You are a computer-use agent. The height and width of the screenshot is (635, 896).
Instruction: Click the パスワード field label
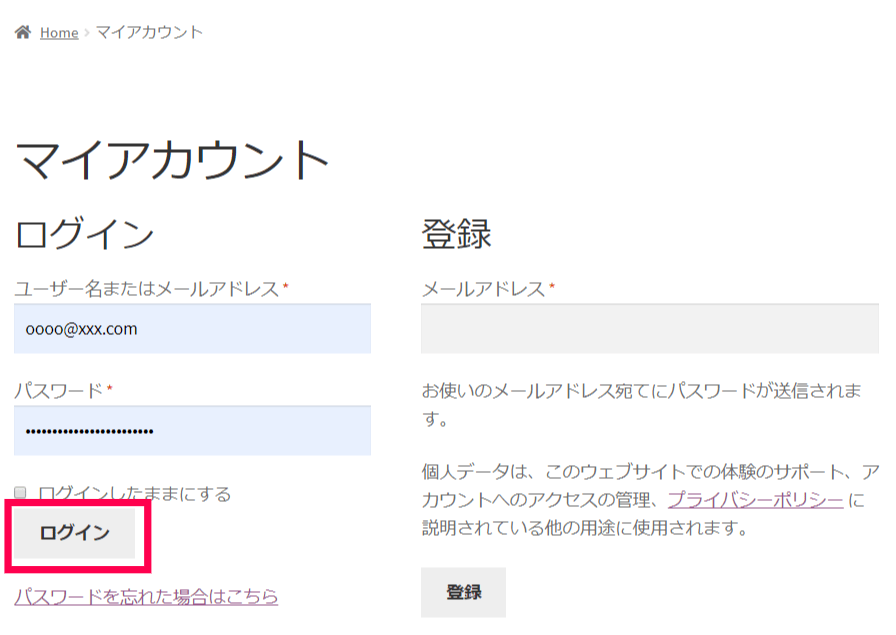pyautogui.click(x=59, y=390)
